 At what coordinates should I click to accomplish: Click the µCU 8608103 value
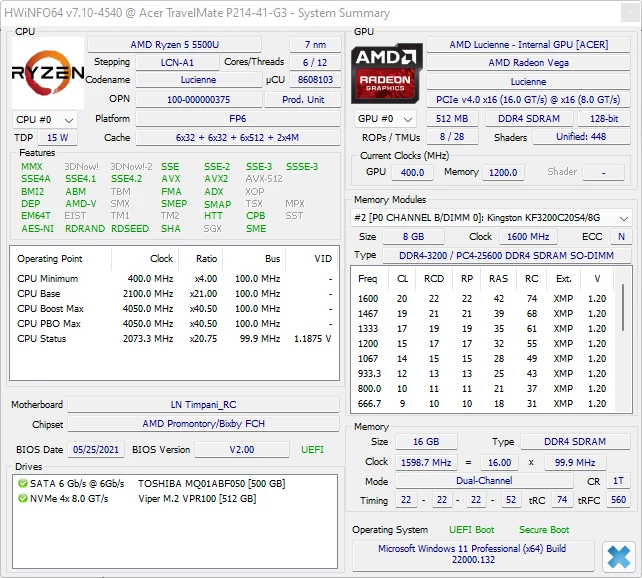[x=315, y=79]
